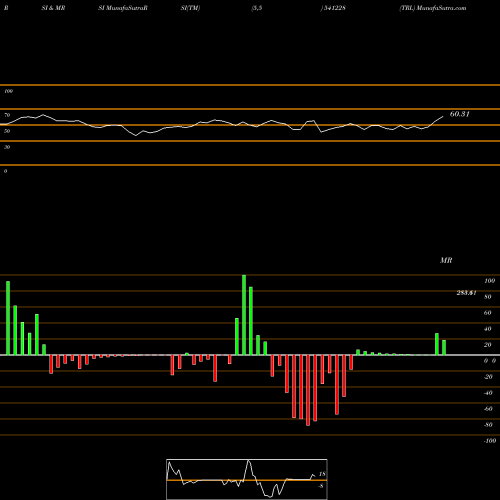Viewport: 500px width, 500px height.
Task: Select the 283.61 value in MR panel
Action: (x=466, y=293)
